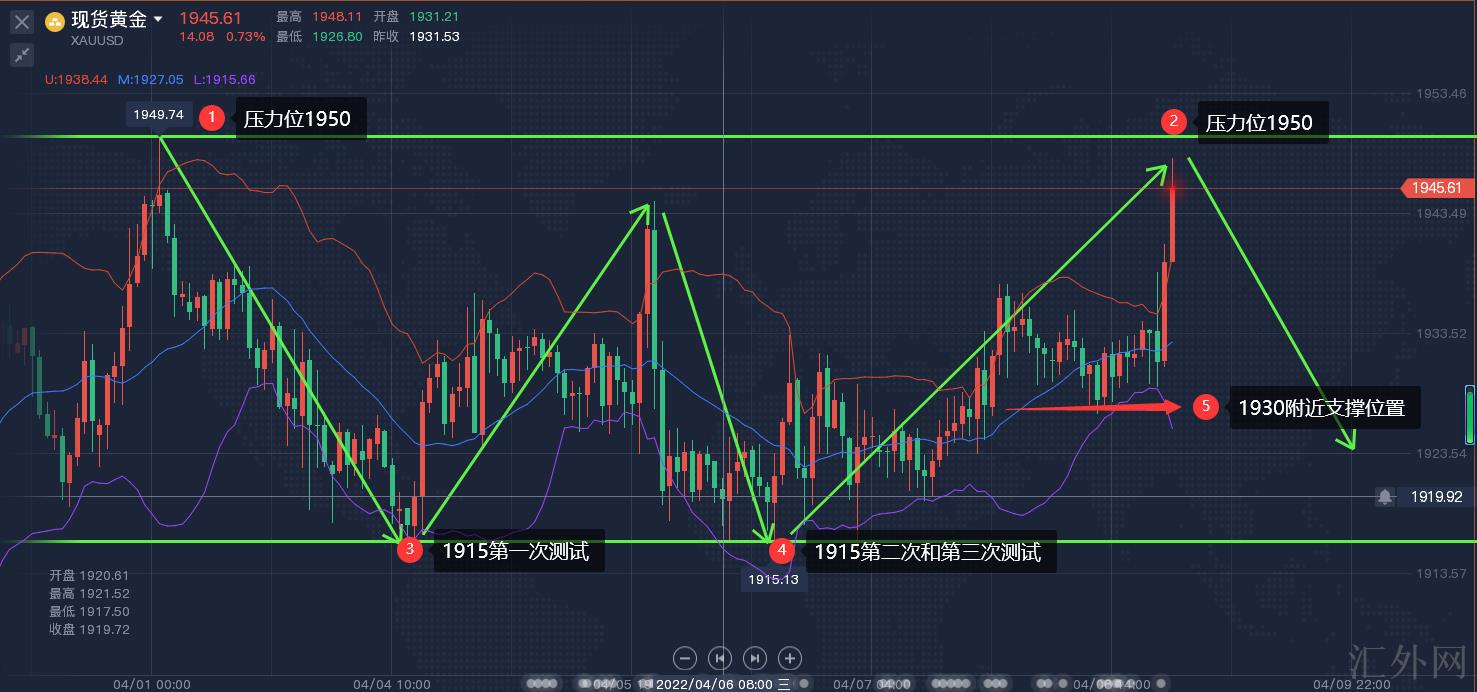1477x692 pixels.
Task: Click the 最低 value 1926.80
Action: 337,37
